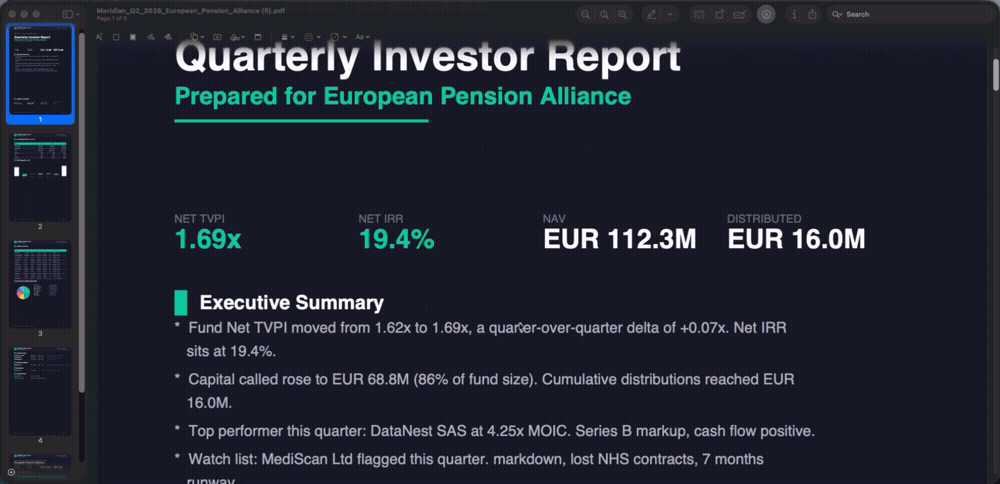Click the Share icon in toolbar
Image resolution: width=1000 pixels, height=484 pixels.
coord(812,14)
